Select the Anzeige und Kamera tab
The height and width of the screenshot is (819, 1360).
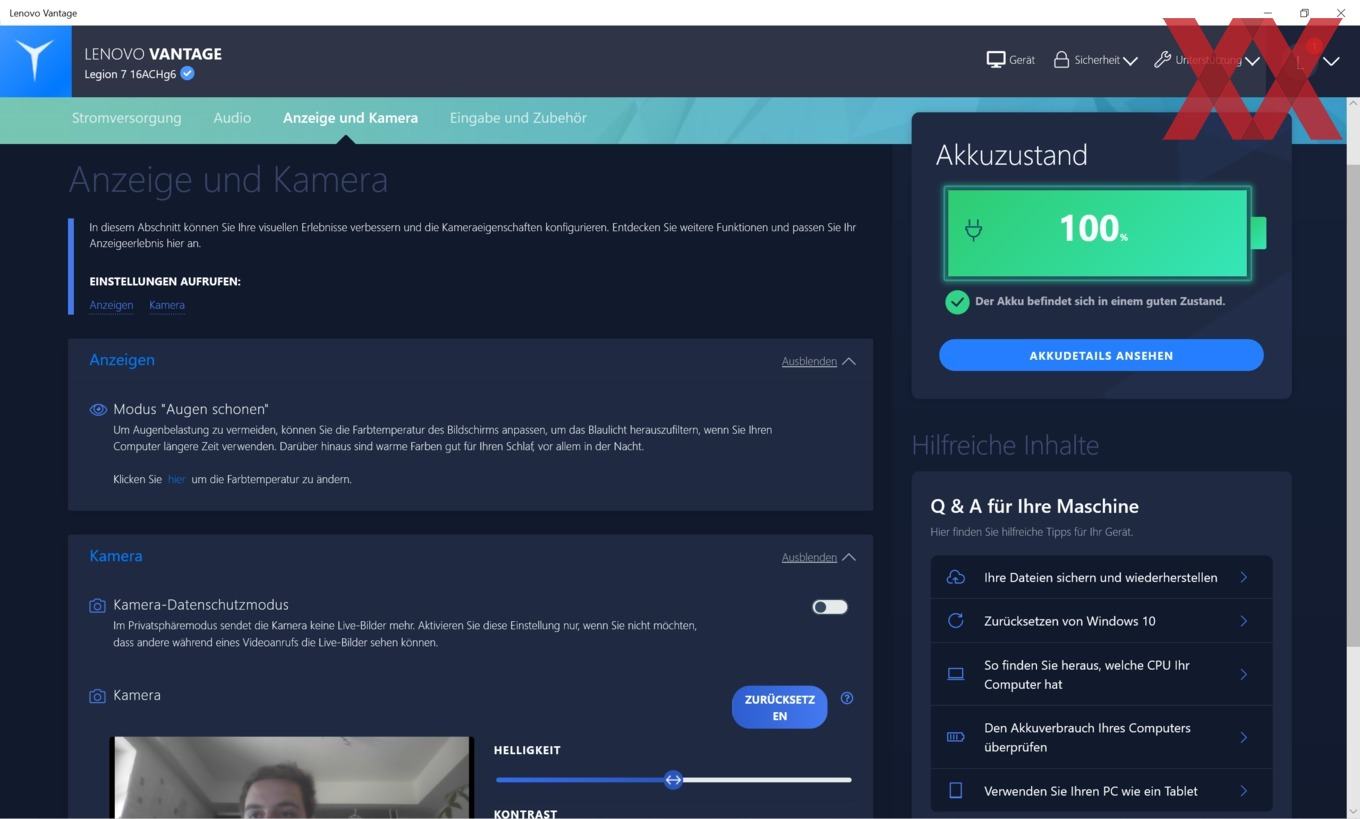pos(350,118)
